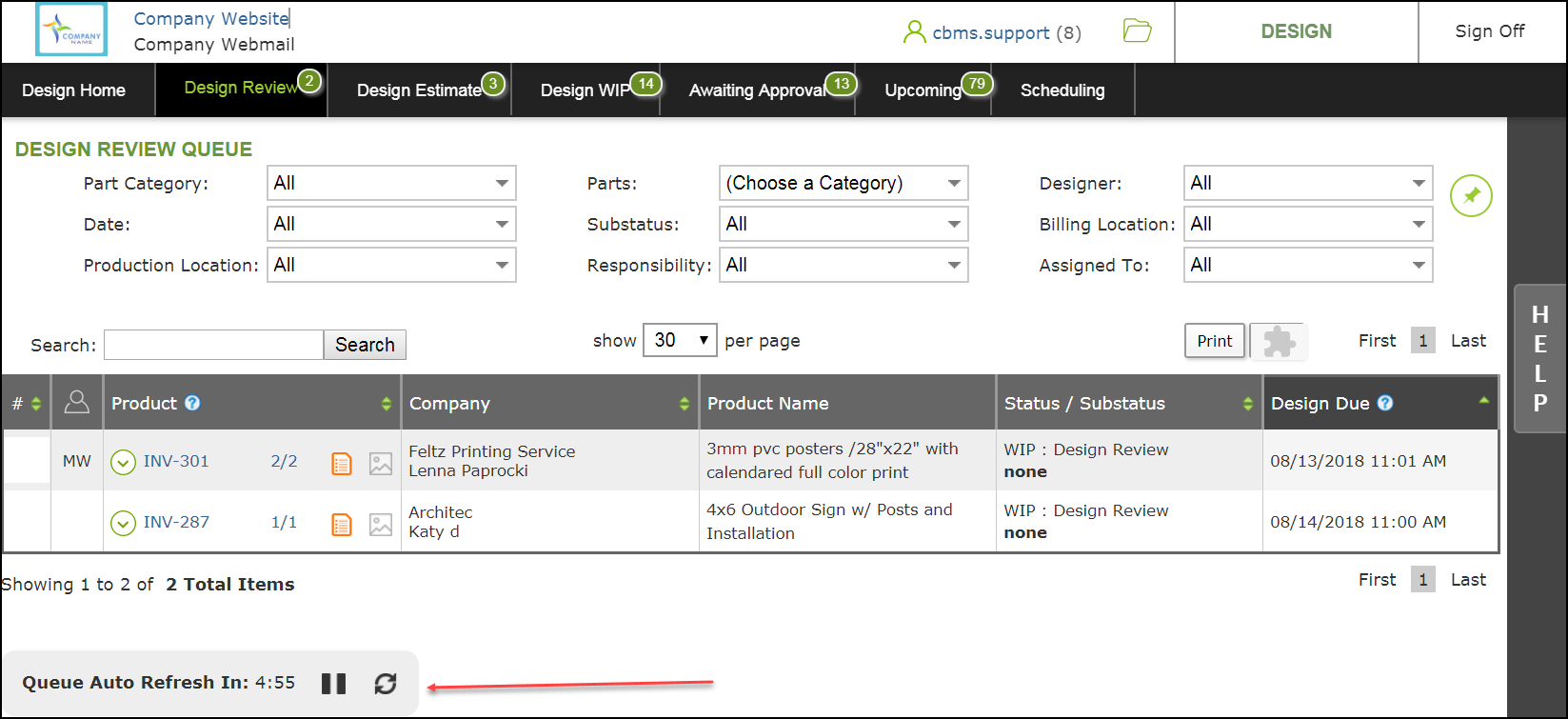This screenshot has width=1568, height=719.
Task: Open the Company Website link
Action: 211,18
